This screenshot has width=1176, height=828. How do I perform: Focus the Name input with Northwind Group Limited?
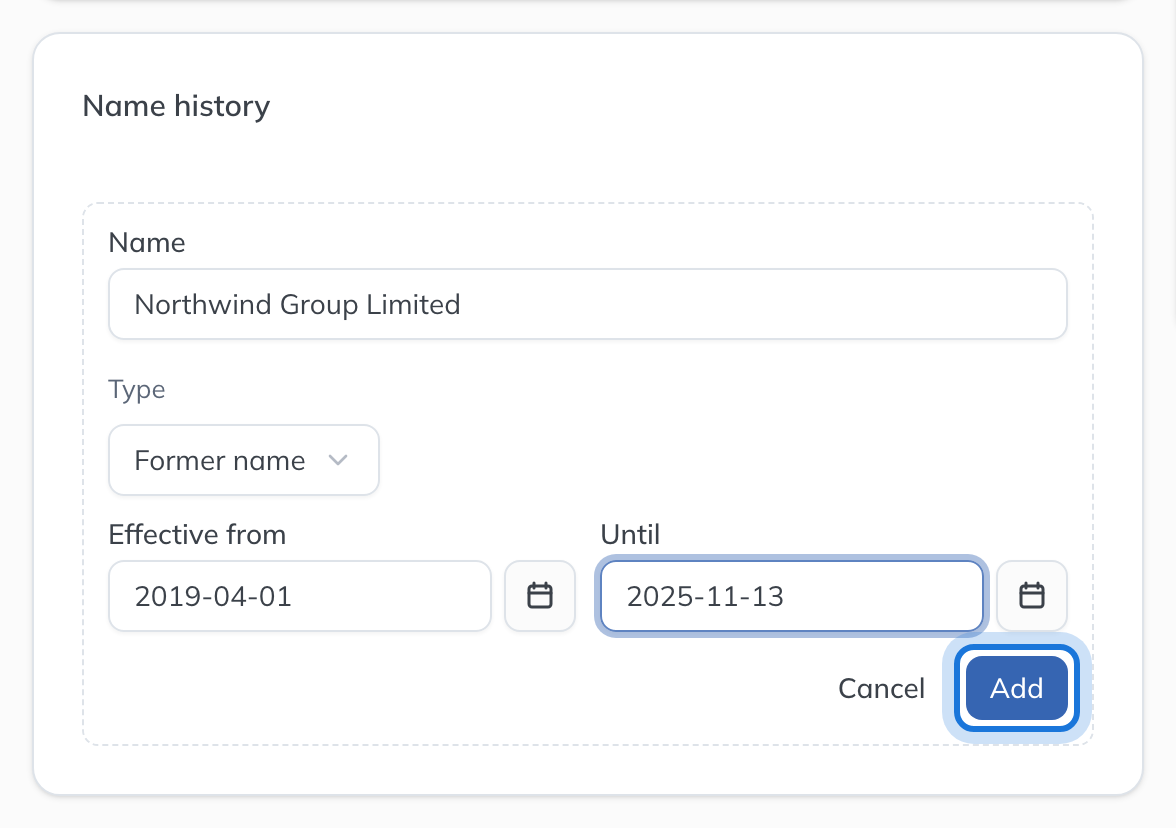tap(588, 304)
